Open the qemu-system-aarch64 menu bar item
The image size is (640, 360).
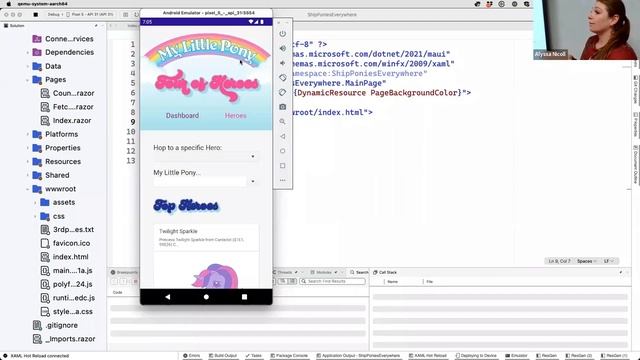point(42,4)
